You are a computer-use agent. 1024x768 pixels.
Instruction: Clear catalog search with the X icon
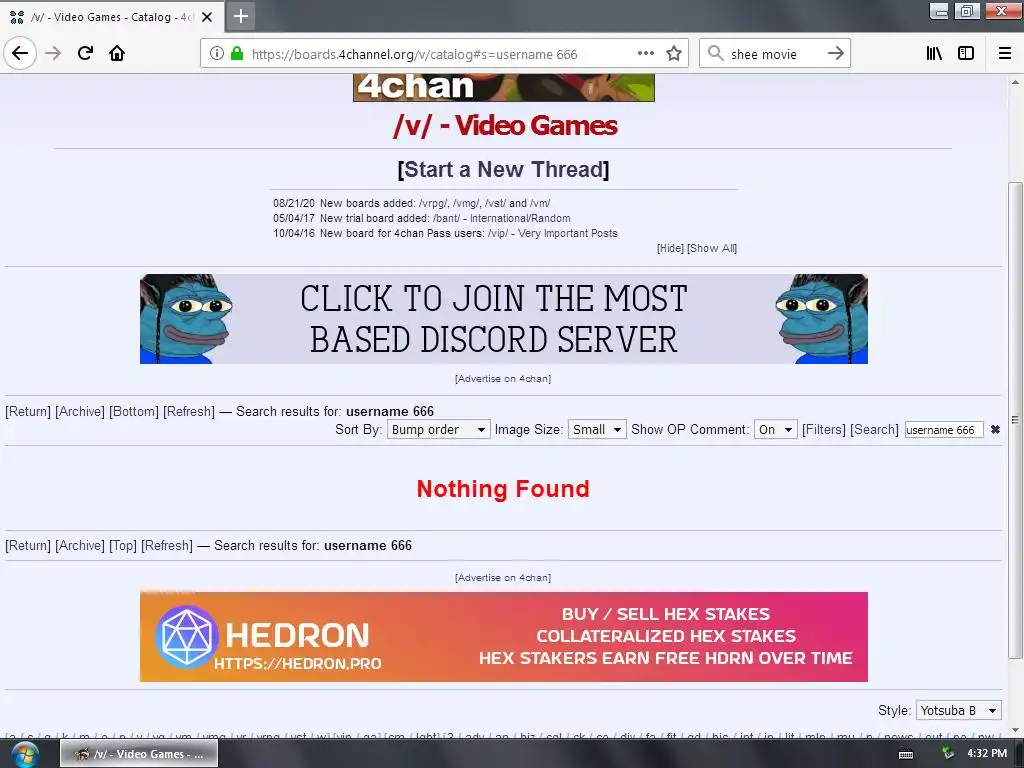coord(995,430)
